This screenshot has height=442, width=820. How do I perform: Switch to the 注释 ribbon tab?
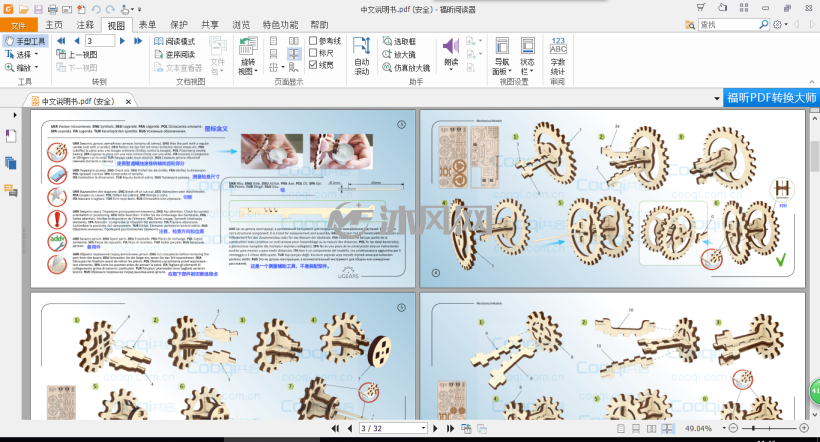pos(85,25)
